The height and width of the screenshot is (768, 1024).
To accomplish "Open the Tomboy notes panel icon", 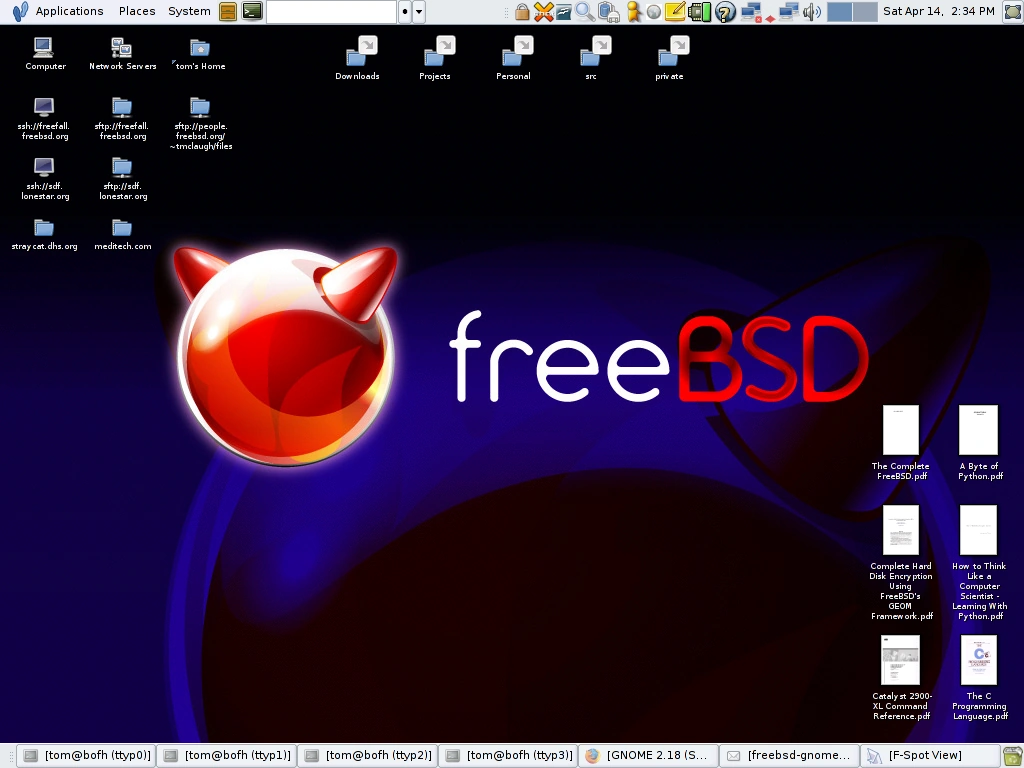I will coord(673,12).
